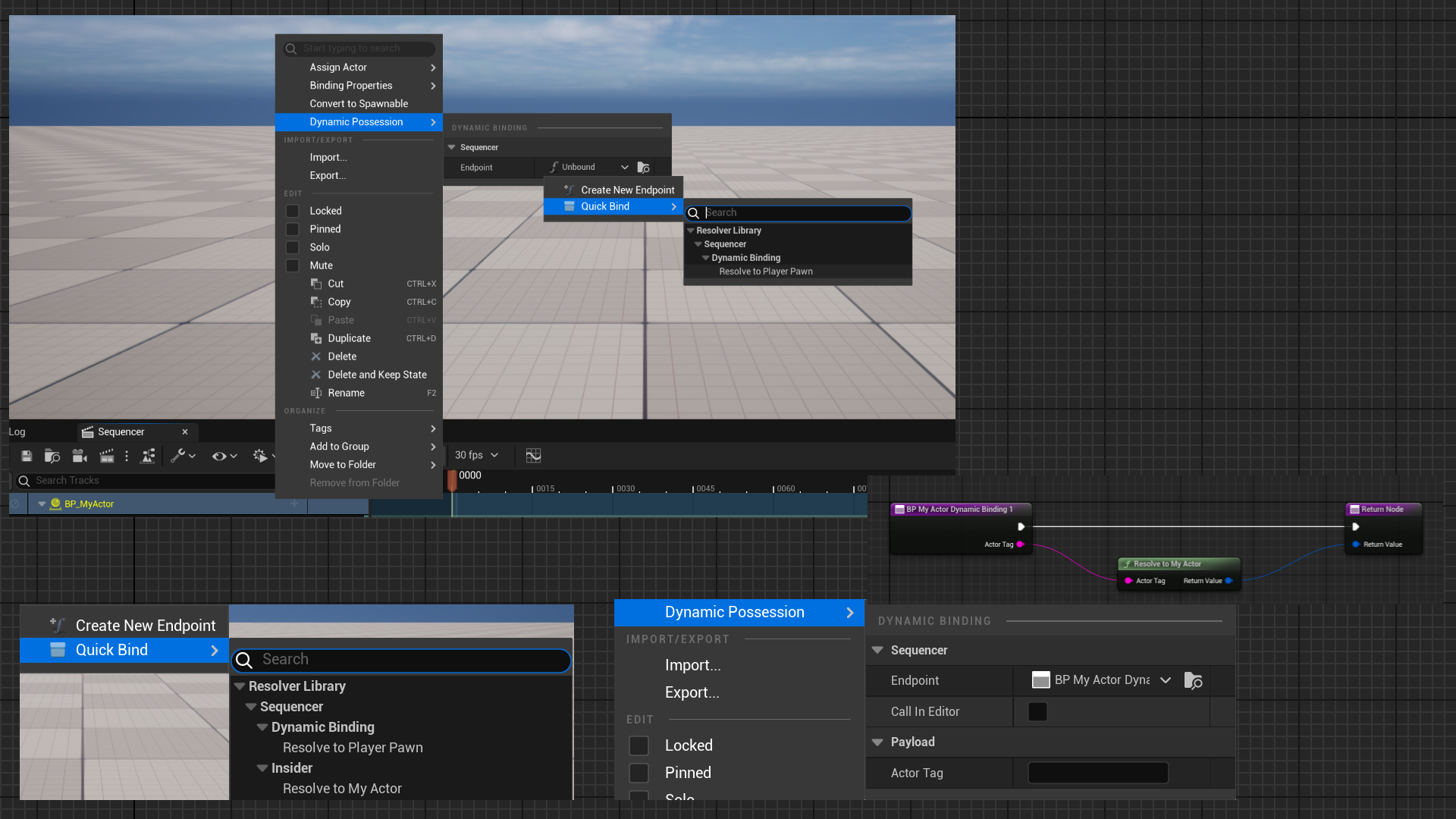Open the 30 fps frame rate dropdown
This screenshot has height=819, width=1456.
pos(476,455)
